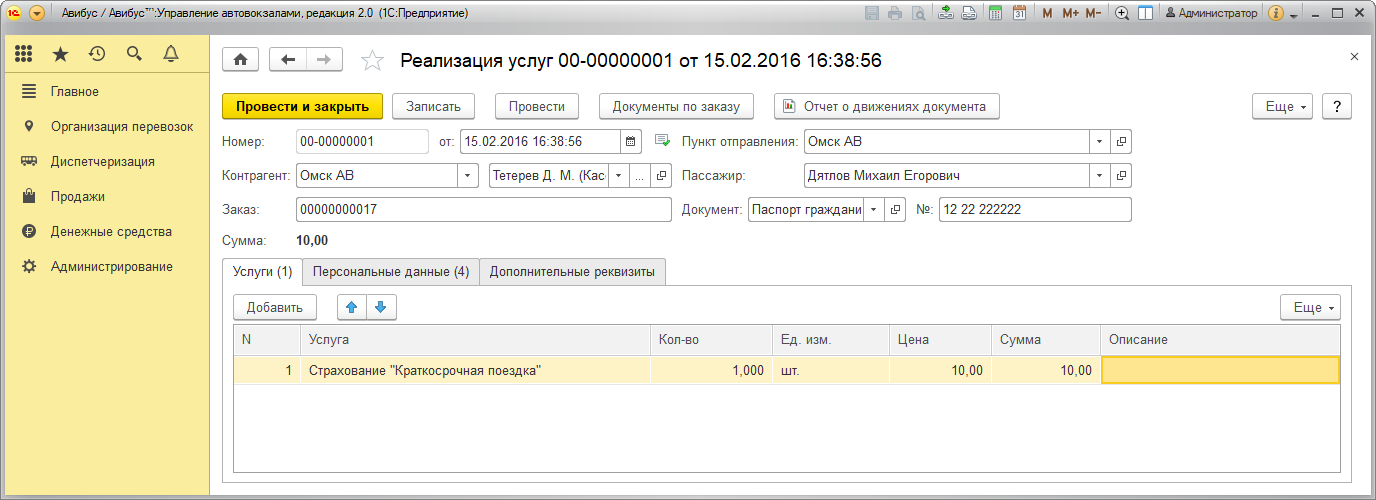Switch to Дополнительные реквизиты tab
The width and height of the screenshot is (1376, 500).
(572, 272)
